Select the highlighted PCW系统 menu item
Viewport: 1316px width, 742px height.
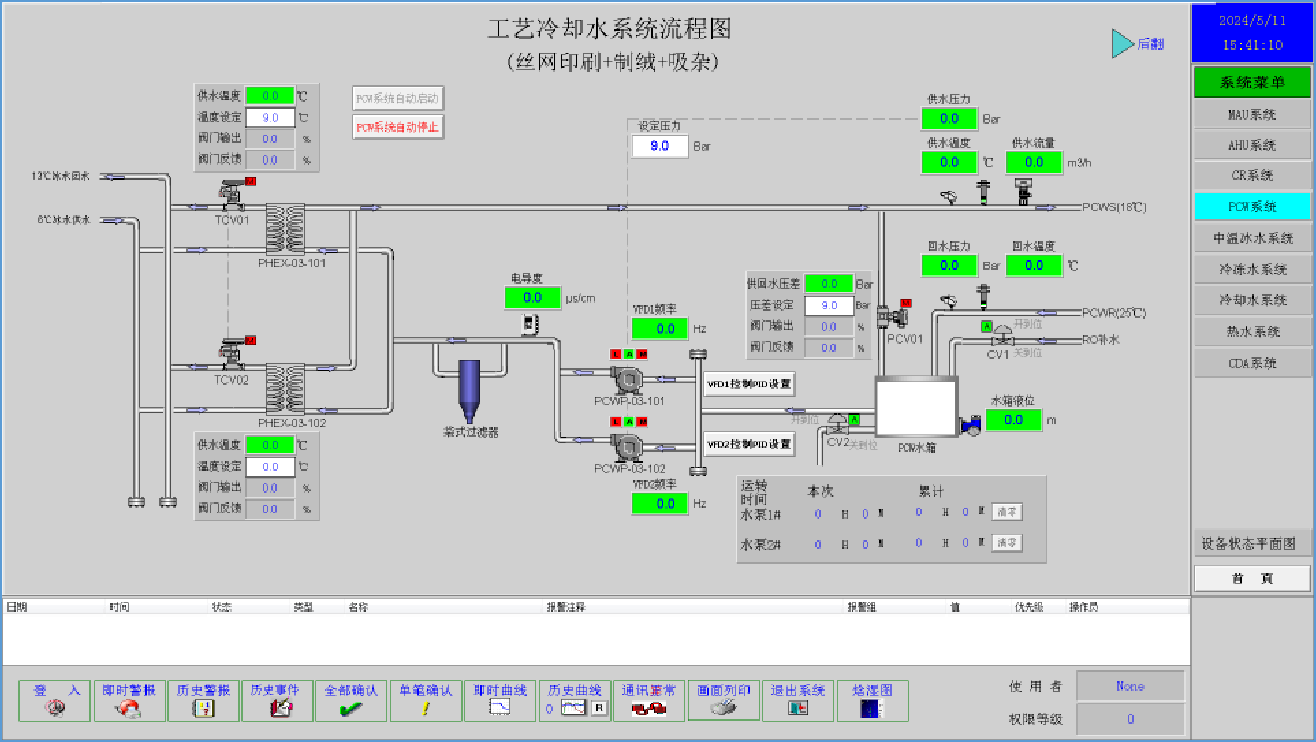click(x=1251, y=207)
